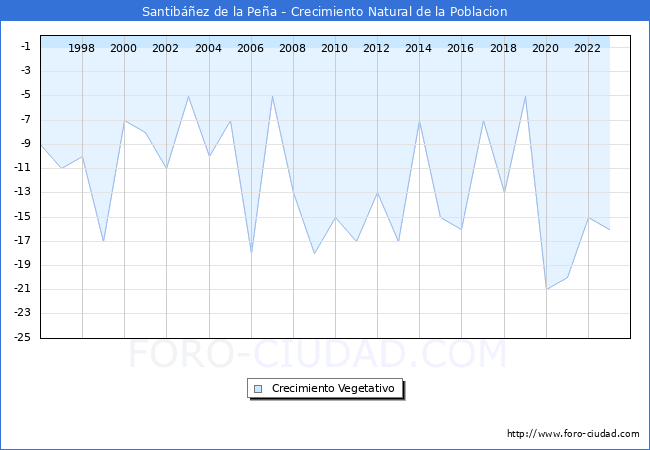Click the 1998 year label
The height and width of the screenshot is (450, 650).
coord(81,48)
